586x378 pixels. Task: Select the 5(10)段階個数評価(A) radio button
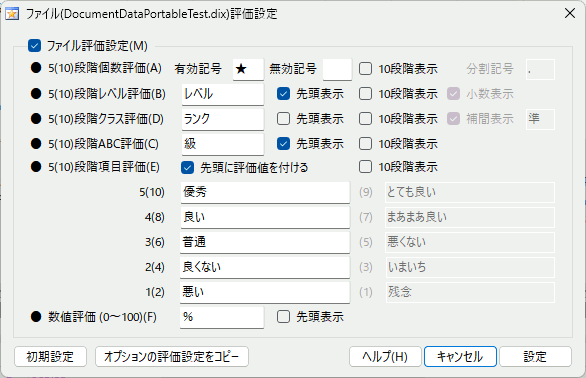(36, 68)
